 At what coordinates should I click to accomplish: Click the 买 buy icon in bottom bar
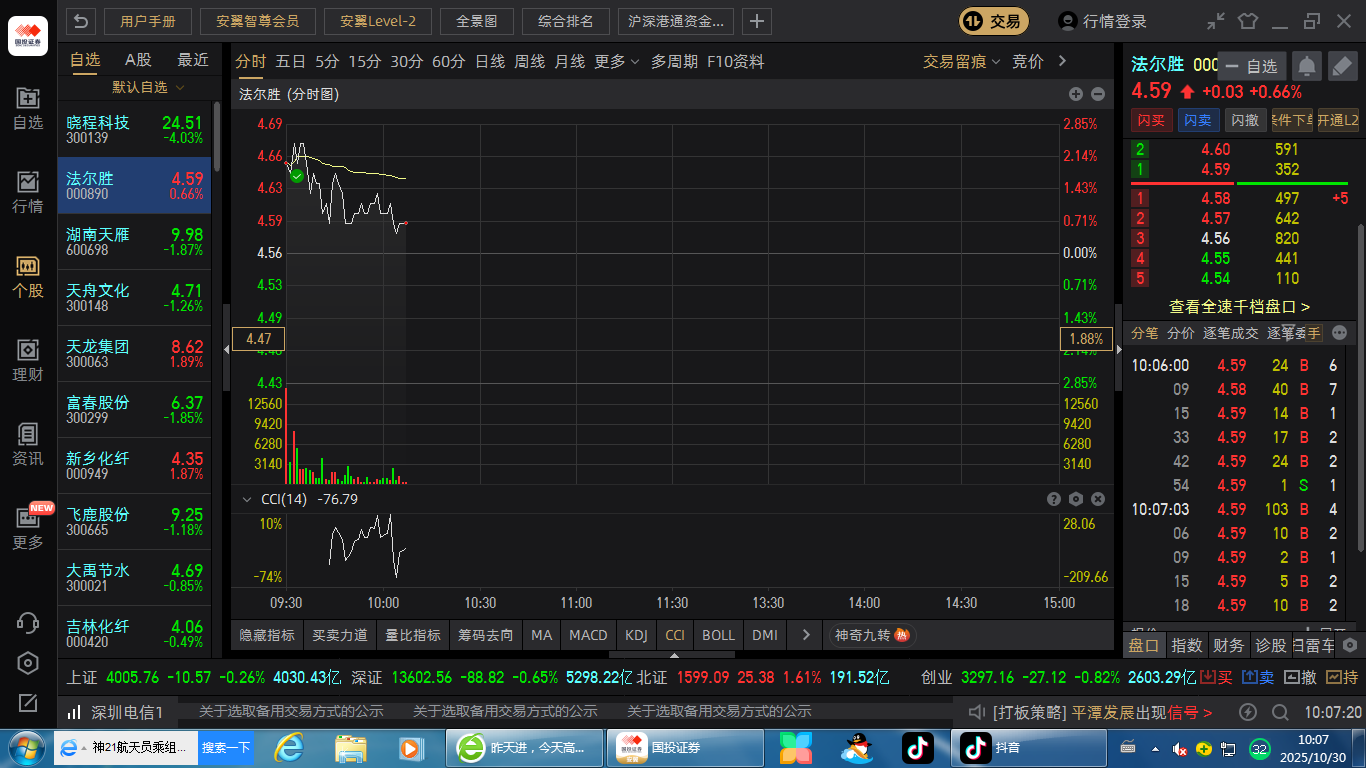[1216, 677]
